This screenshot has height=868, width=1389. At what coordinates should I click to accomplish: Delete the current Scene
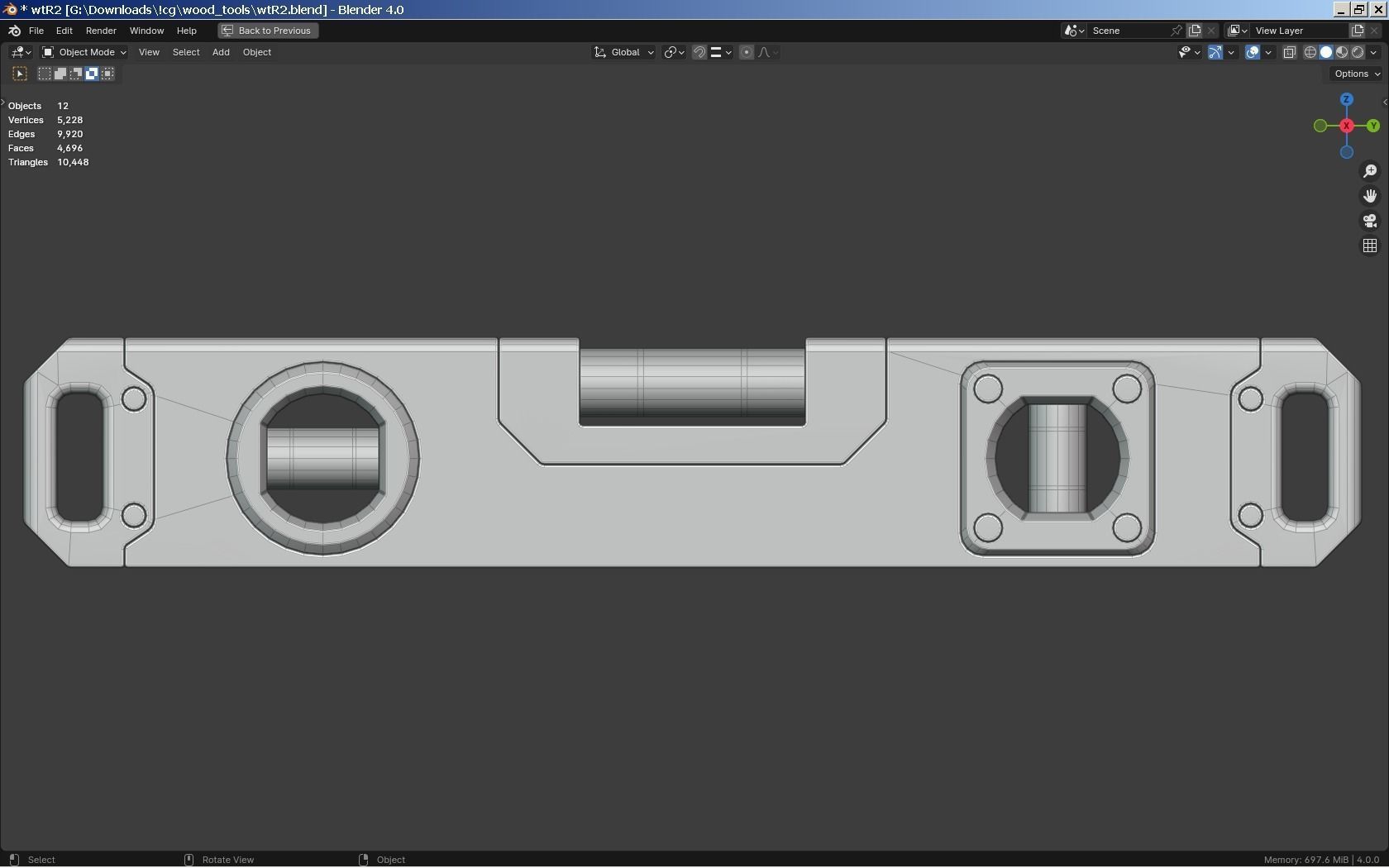coord(1211,31)
